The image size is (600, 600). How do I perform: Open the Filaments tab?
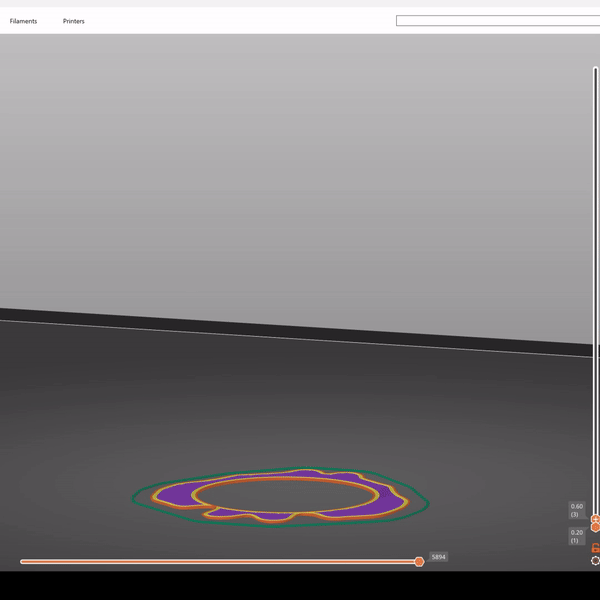coord(23,21)
